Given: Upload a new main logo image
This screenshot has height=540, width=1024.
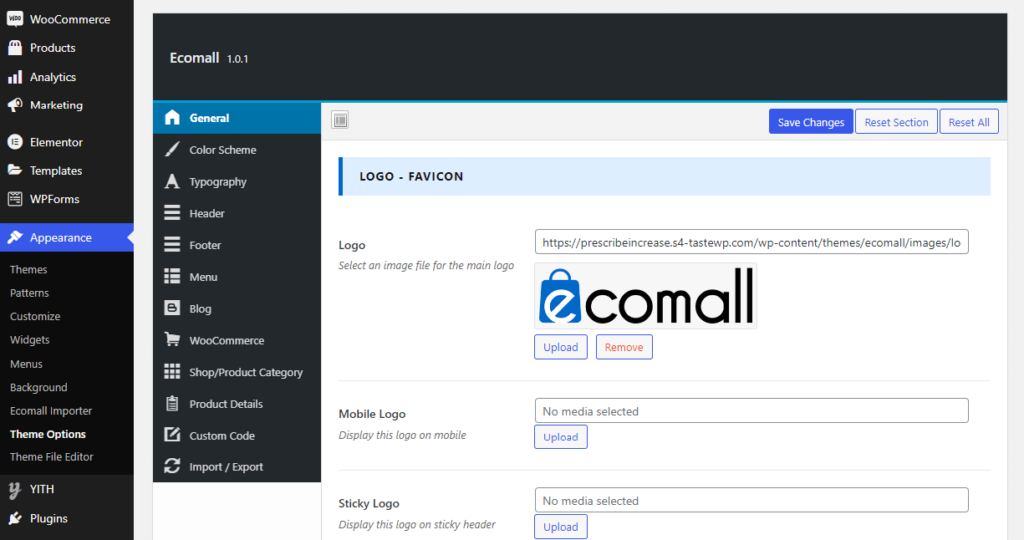Looking at the screenshot, I should (x=560, y=347).
